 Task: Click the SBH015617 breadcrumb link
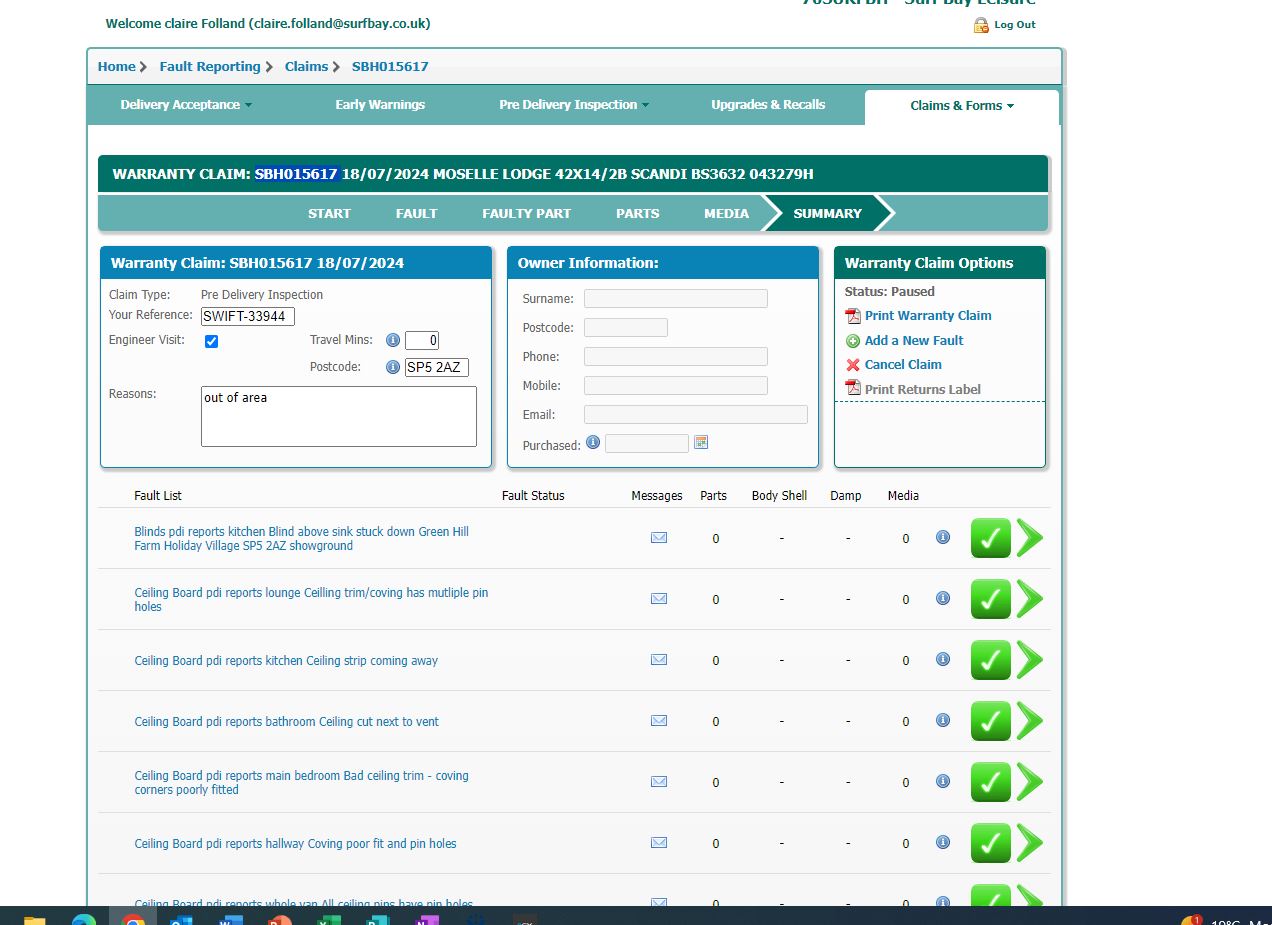click(x=390, y=67)
